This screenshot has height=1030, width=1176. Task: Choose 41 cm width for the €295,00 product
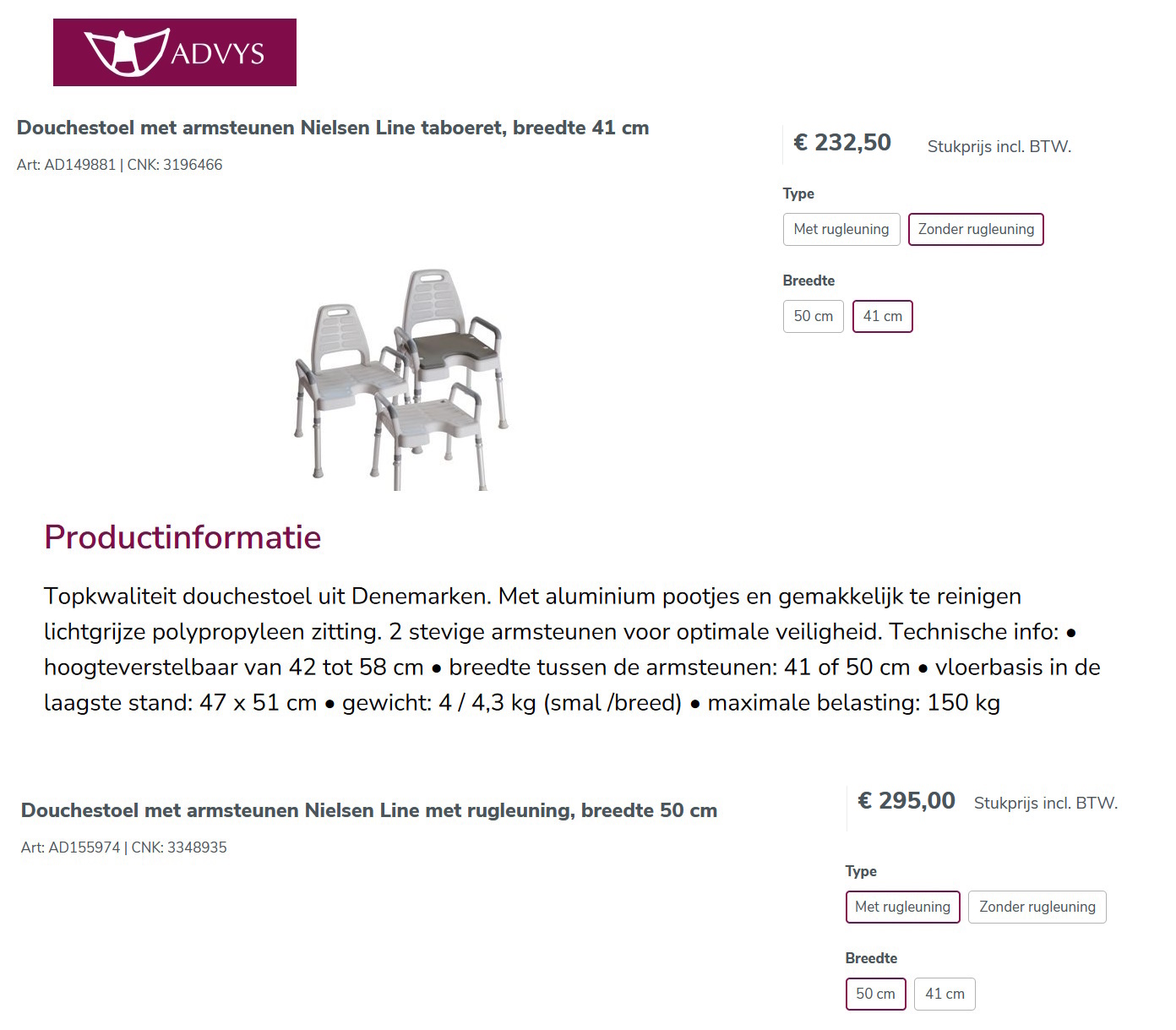(945, 995)
